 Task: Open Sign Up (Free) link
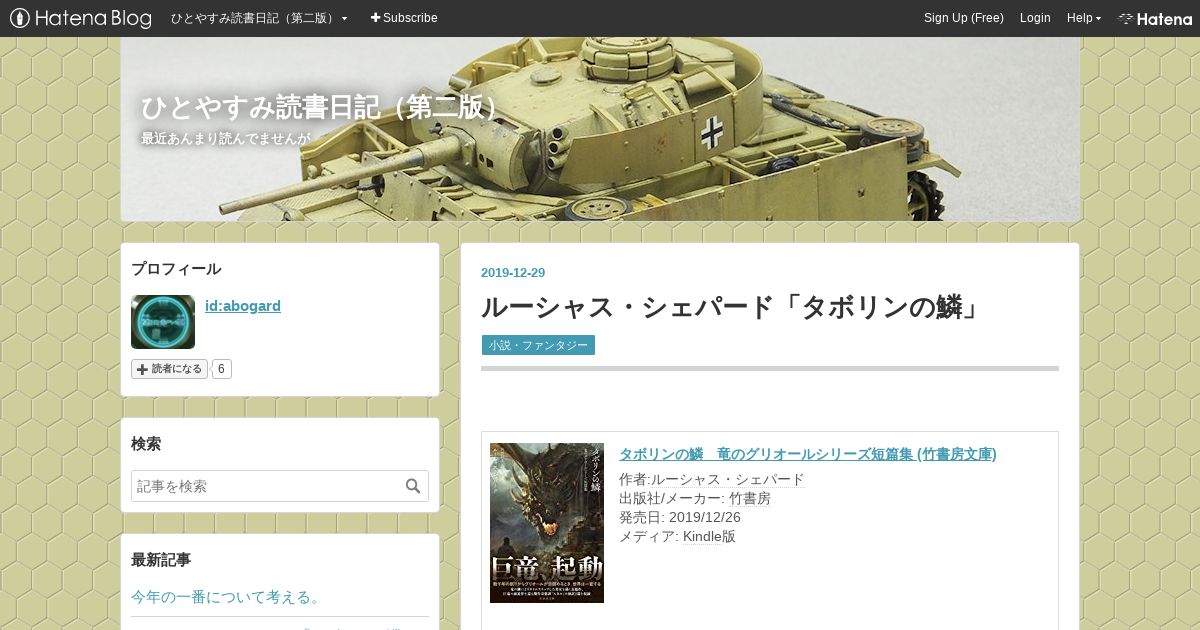(x=963, y=18)
